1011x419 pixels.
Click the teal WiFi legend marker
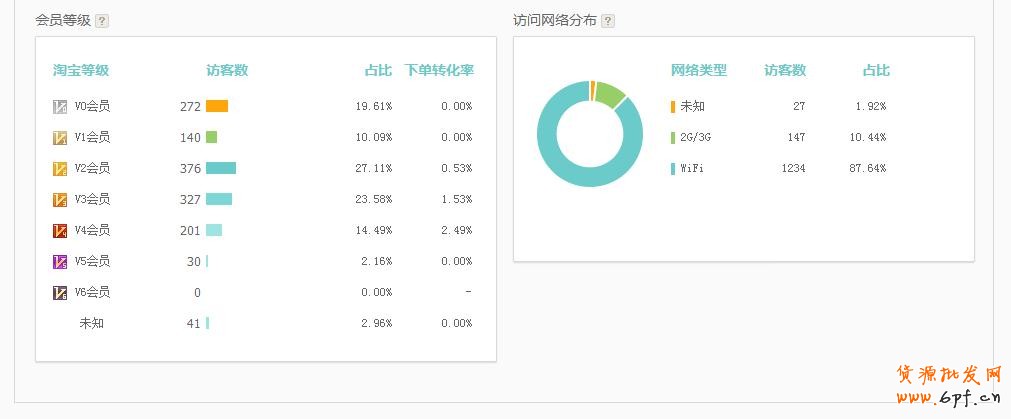[x=673, y=168]
